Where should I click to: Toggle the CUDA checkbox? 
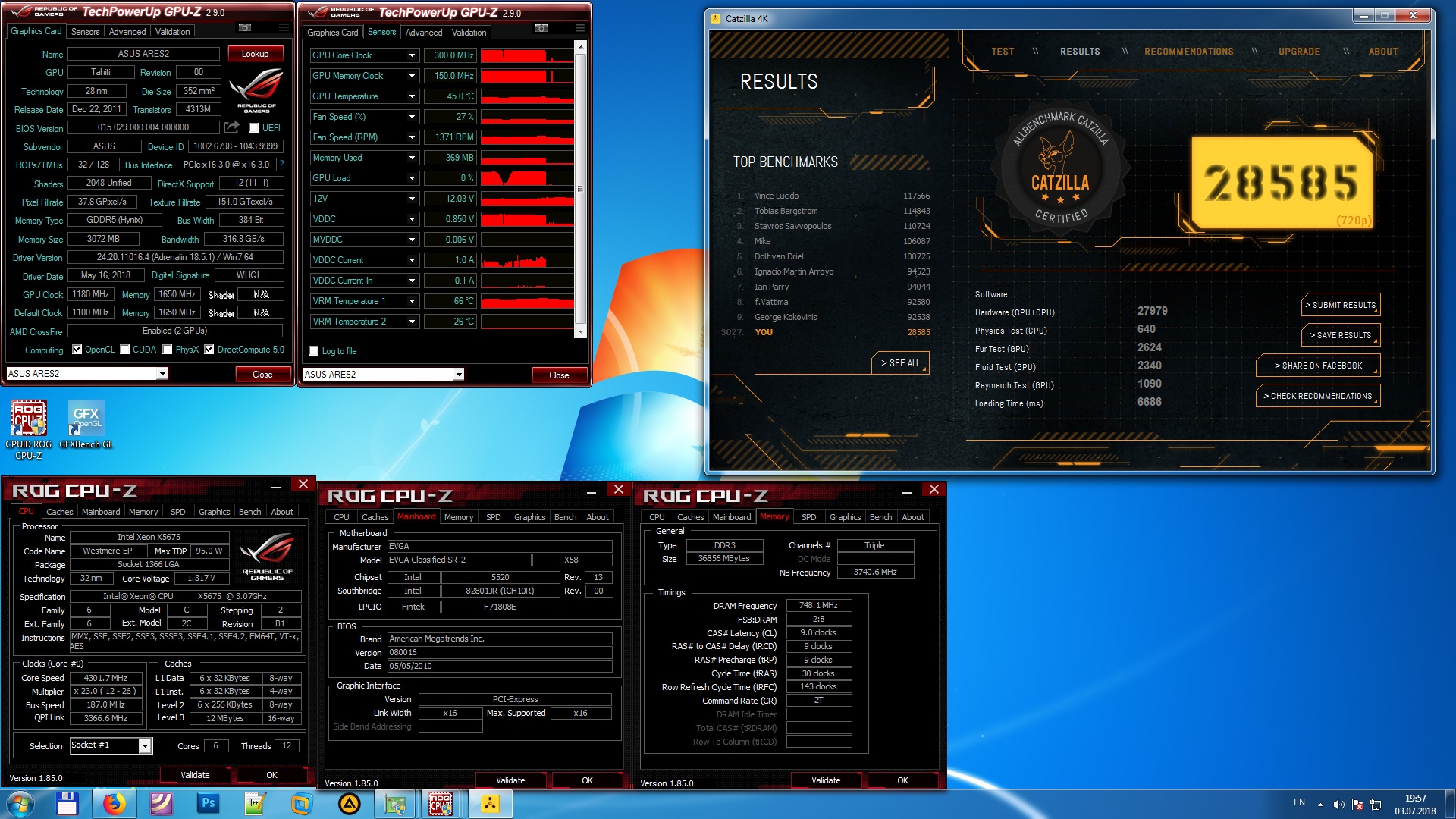(125, 350)
